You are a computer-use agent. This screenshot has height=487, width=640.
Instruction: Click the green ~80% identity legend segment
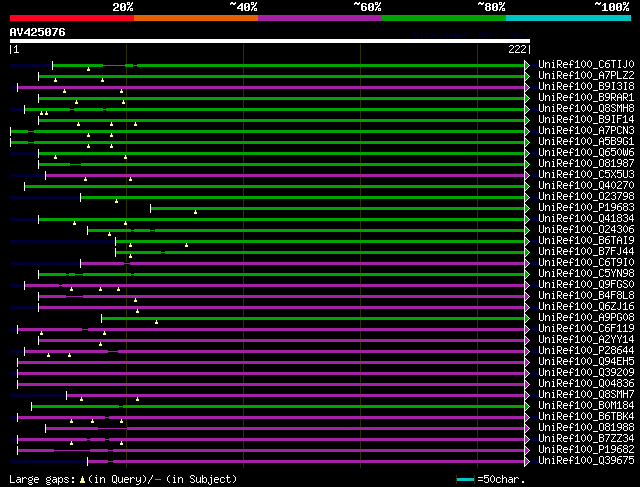click(x=444, y=18)
